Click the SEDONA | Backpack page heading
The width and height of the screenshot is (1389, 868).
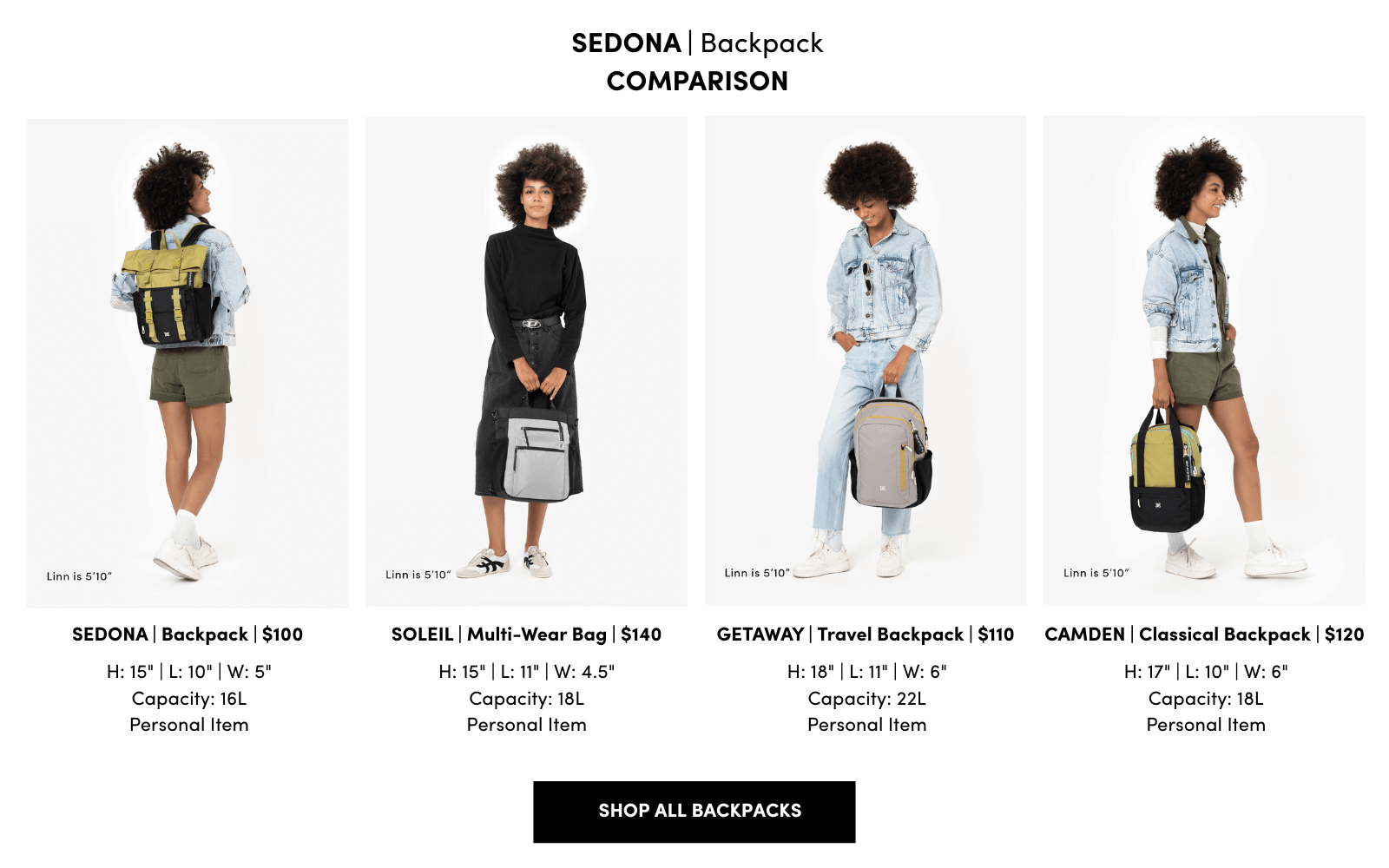coord(697,43)
